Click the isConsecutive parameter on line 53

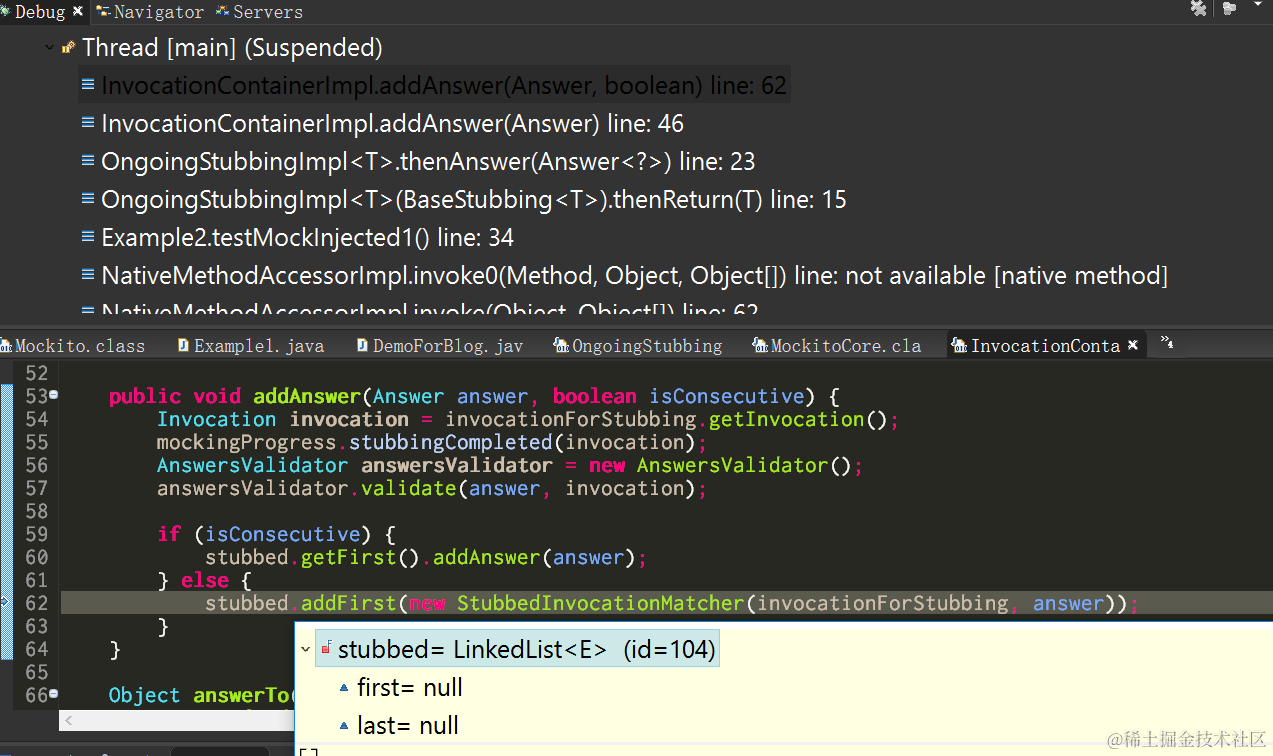click(x=726, y=396)
